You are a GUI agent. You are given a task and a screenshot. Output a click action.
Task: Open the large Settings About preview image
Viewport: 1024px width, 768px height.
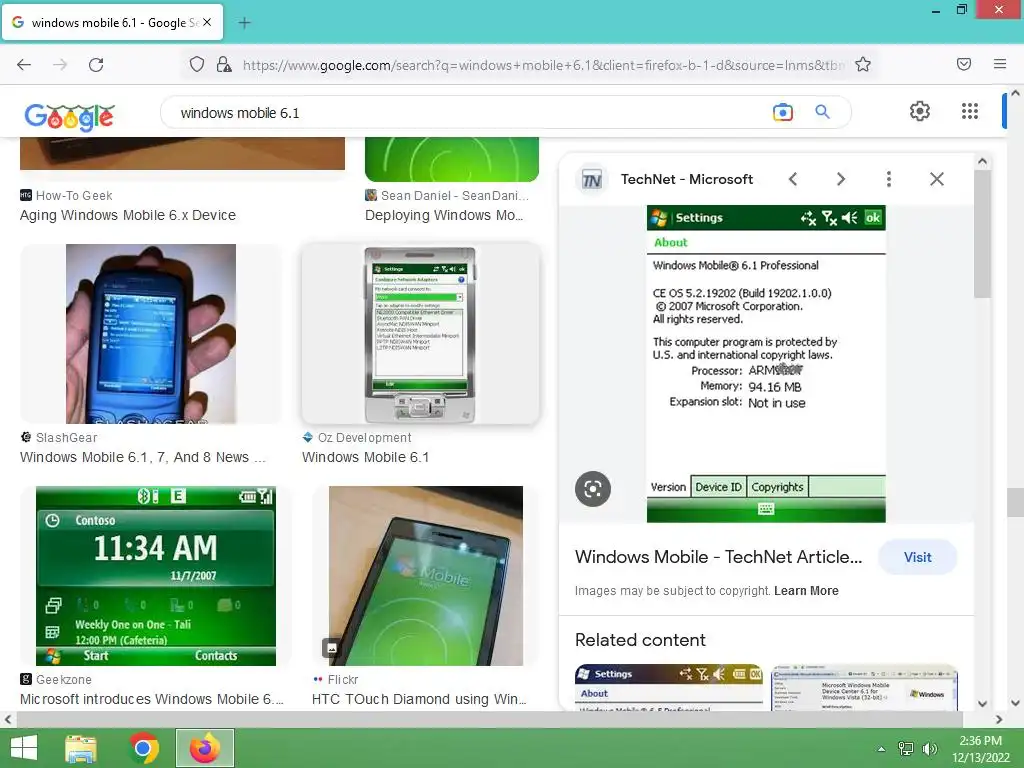click(x=766, y=364)
